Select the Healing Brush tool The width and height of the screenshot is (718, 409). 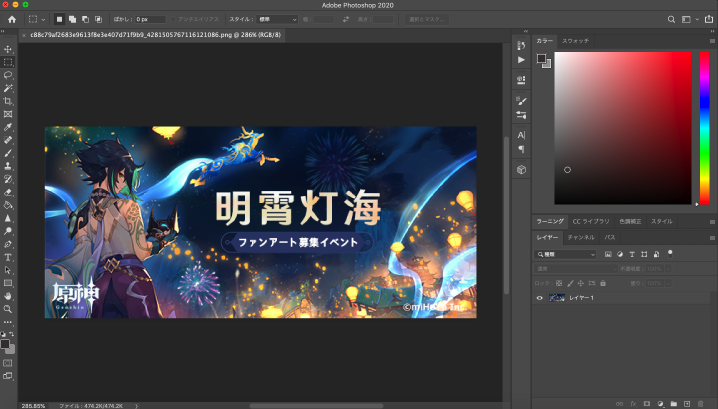click(x=8, y=140)
